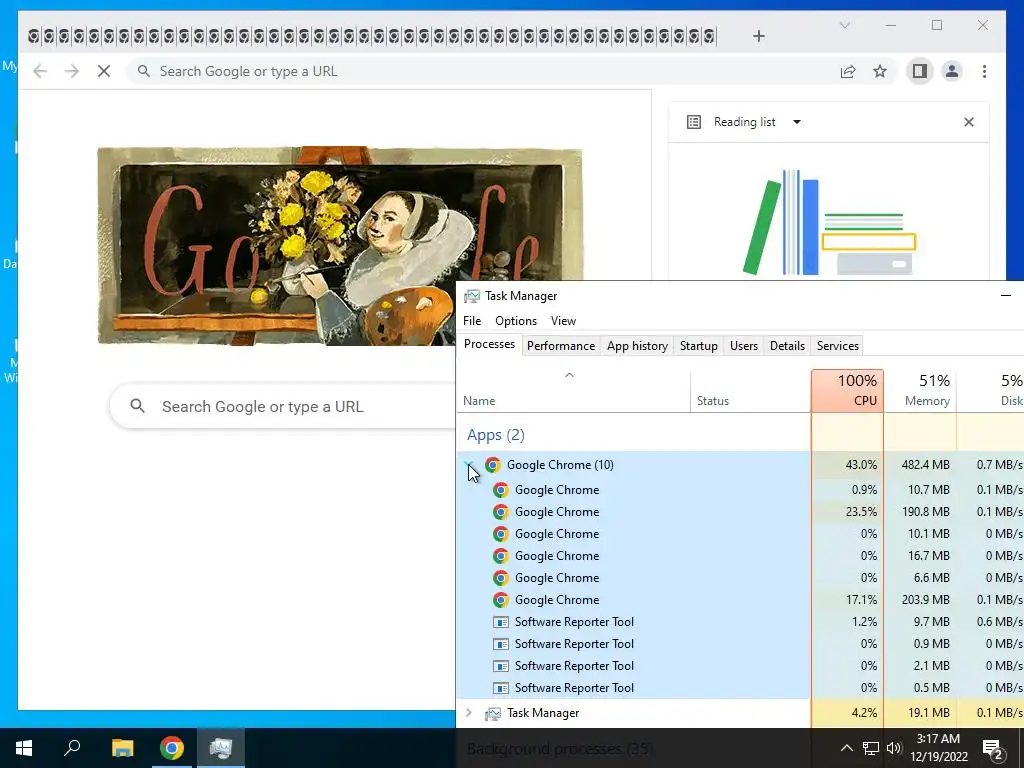
Task: Close the Reading list side panel
Action: [x=969, y=122]
